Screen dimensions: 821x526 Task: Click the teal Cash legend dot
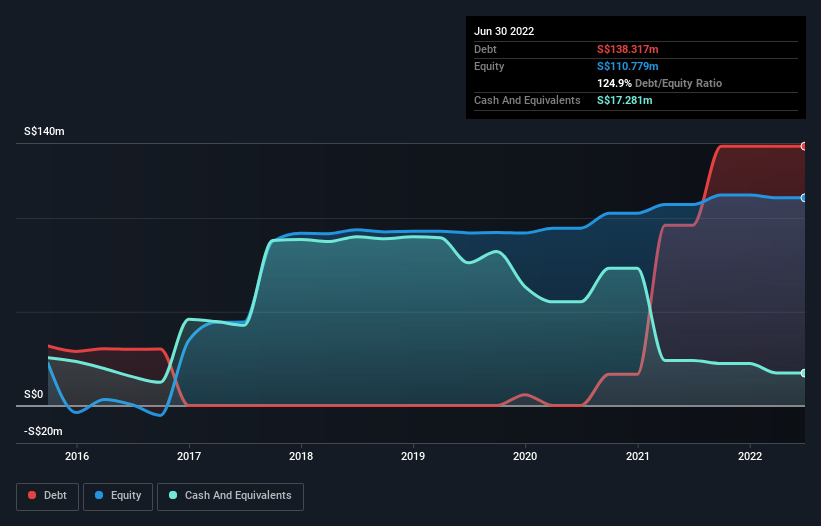click(173, 495)
